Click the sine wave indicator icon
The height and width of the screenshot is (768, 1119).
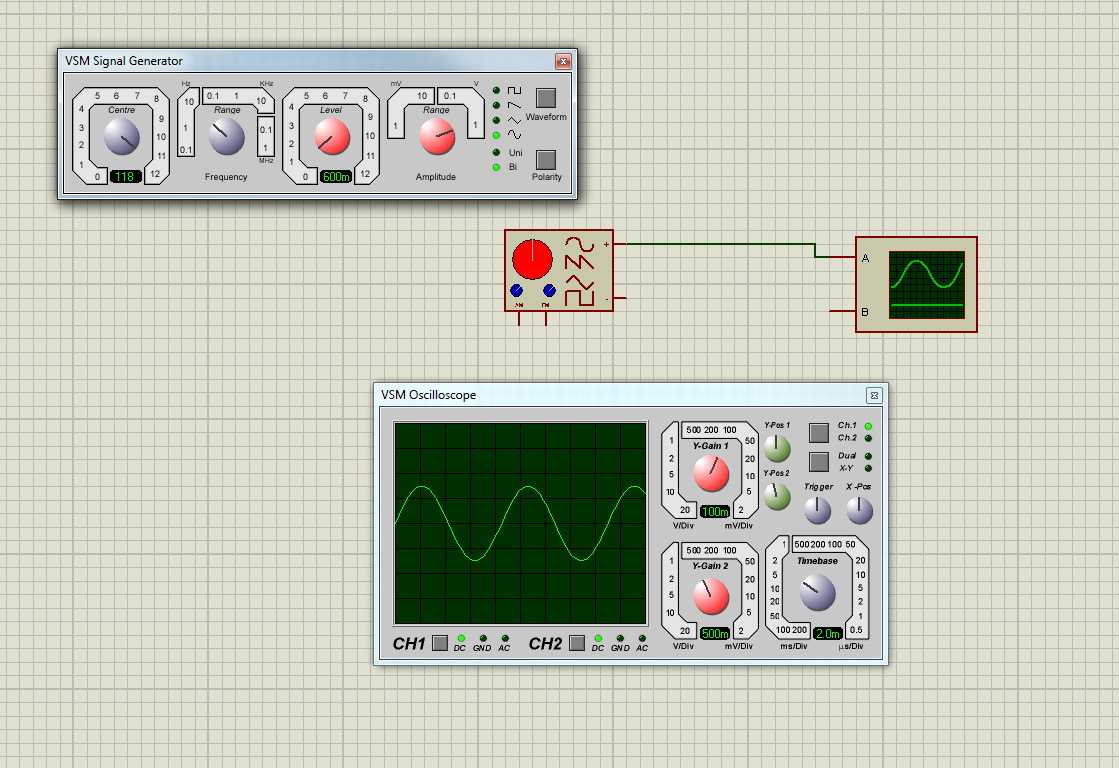pyautogui.click(x=515, y=135)
